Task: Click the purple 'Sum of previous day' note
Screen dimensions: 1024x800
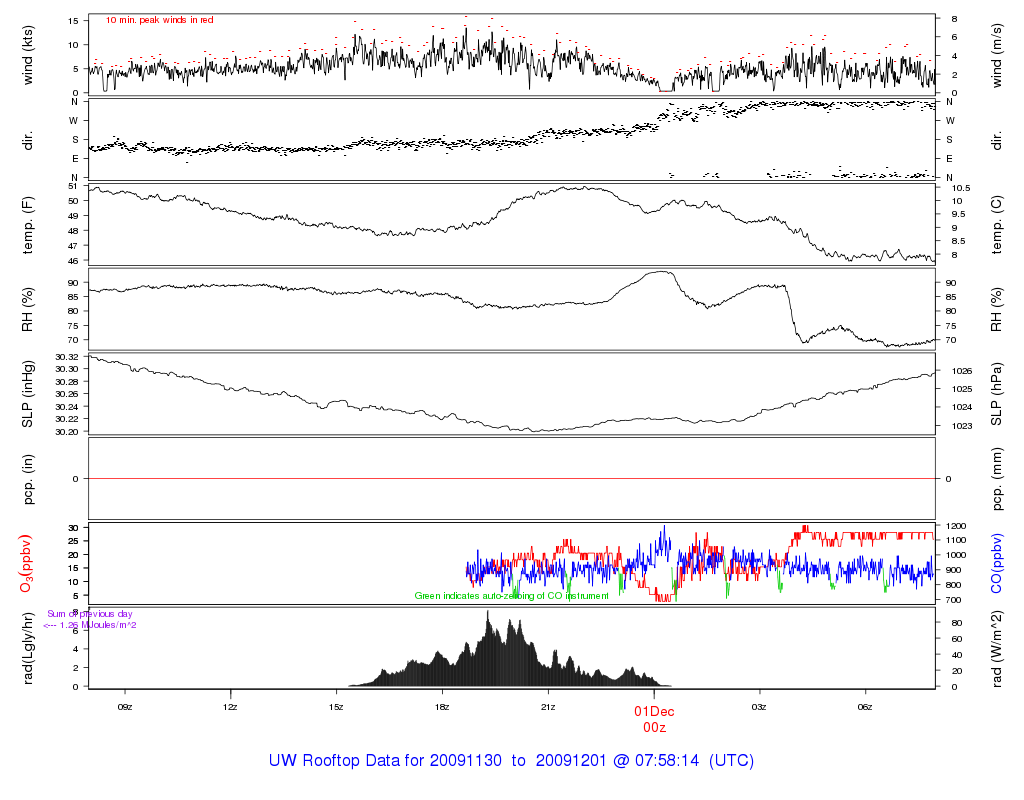Action: [x=89, y=614]
